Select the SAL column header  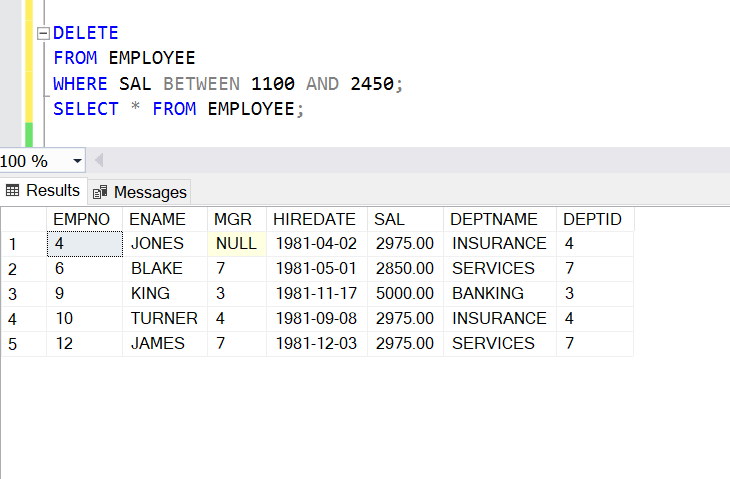406,219
